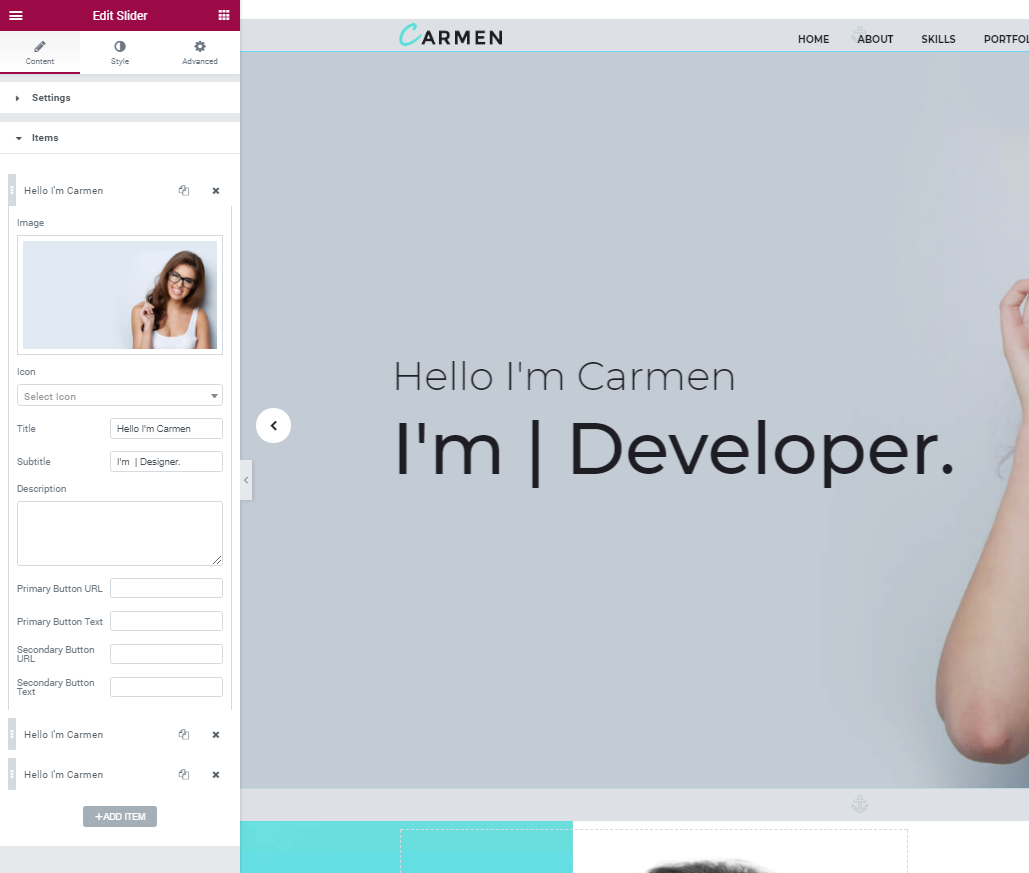Click the Add Item button
Screen dimensions: 1029x873
tap(120, 816)
